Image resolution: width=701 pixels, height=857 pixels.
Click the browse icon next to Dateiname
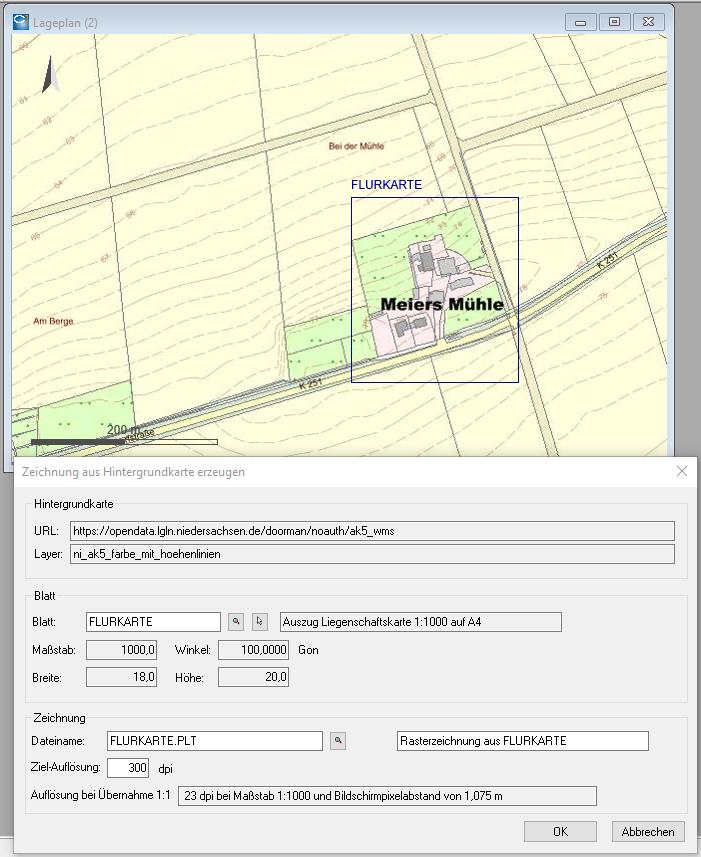coord(338,741)
